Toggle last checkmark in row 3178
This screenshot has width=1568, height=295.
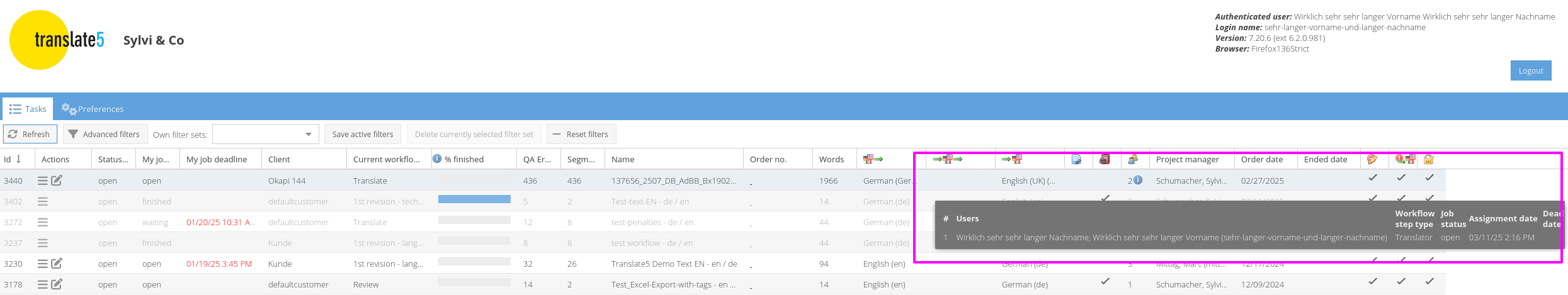[x=1429, y=281]
